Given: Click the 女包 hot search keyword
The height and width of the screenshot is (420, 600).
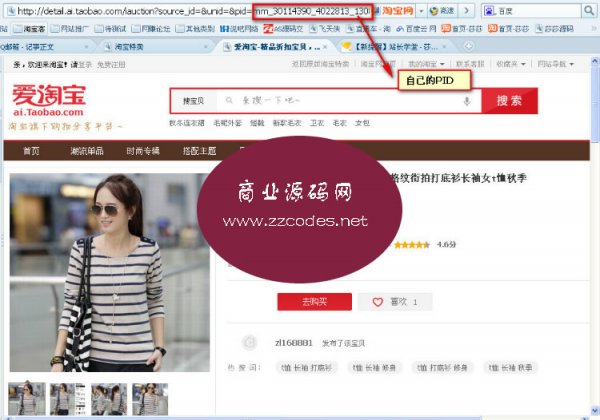Looking at the screenshot, I should click(362, 123).
